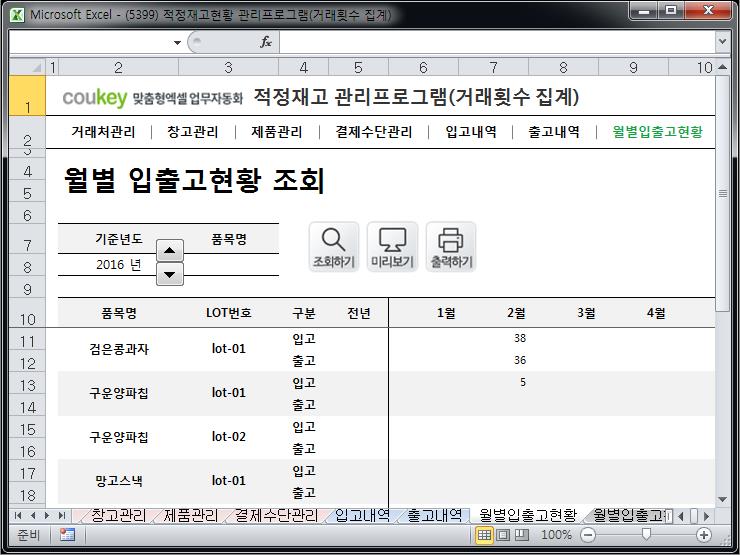Select the lot-02 cell

click(x=229, y=437)
